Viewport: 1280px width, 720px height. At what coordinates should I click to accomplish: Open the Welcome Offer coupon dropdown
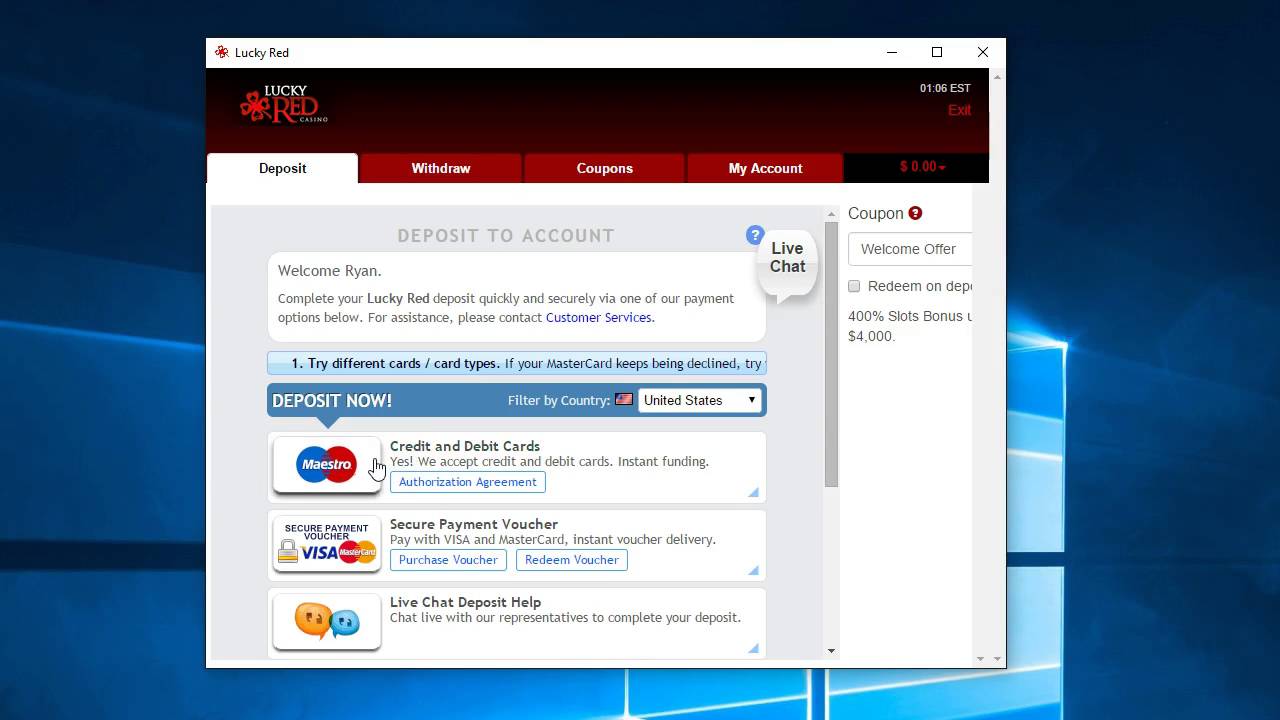pyautogui.click(x=910, y=249)
